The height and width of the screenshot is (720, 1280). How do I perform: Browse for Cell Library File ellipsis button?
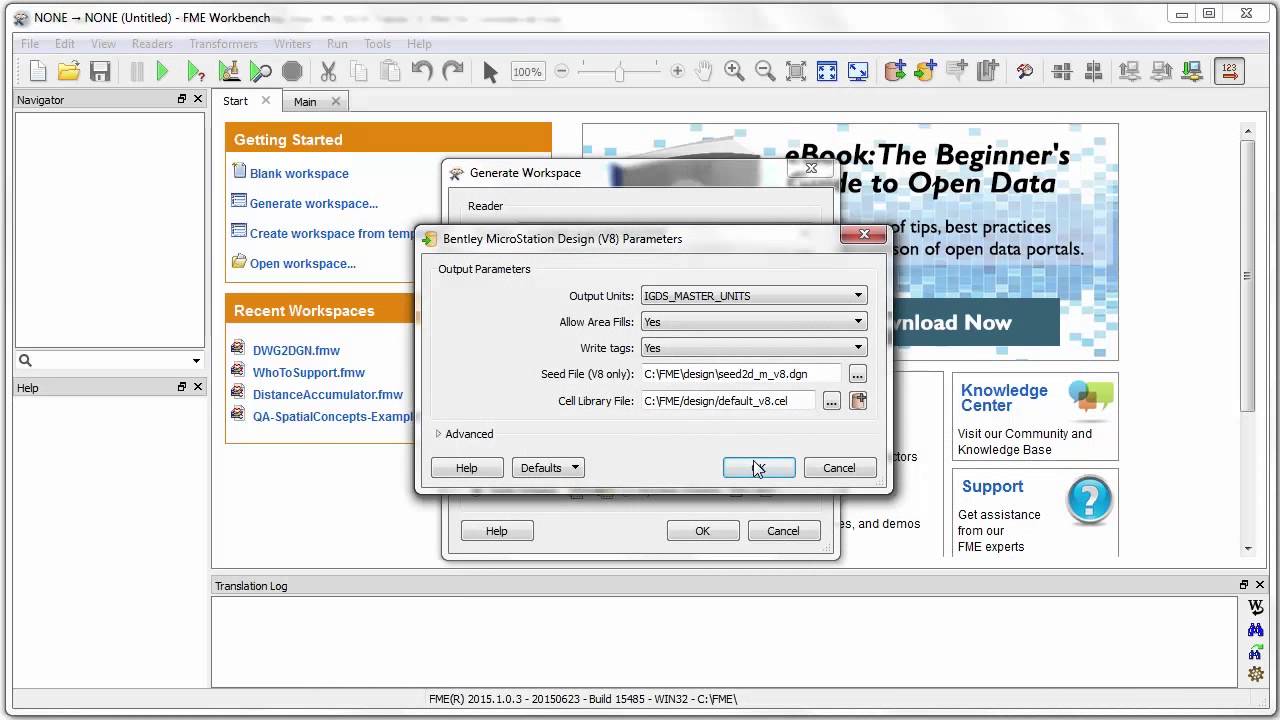pos(831,401)
